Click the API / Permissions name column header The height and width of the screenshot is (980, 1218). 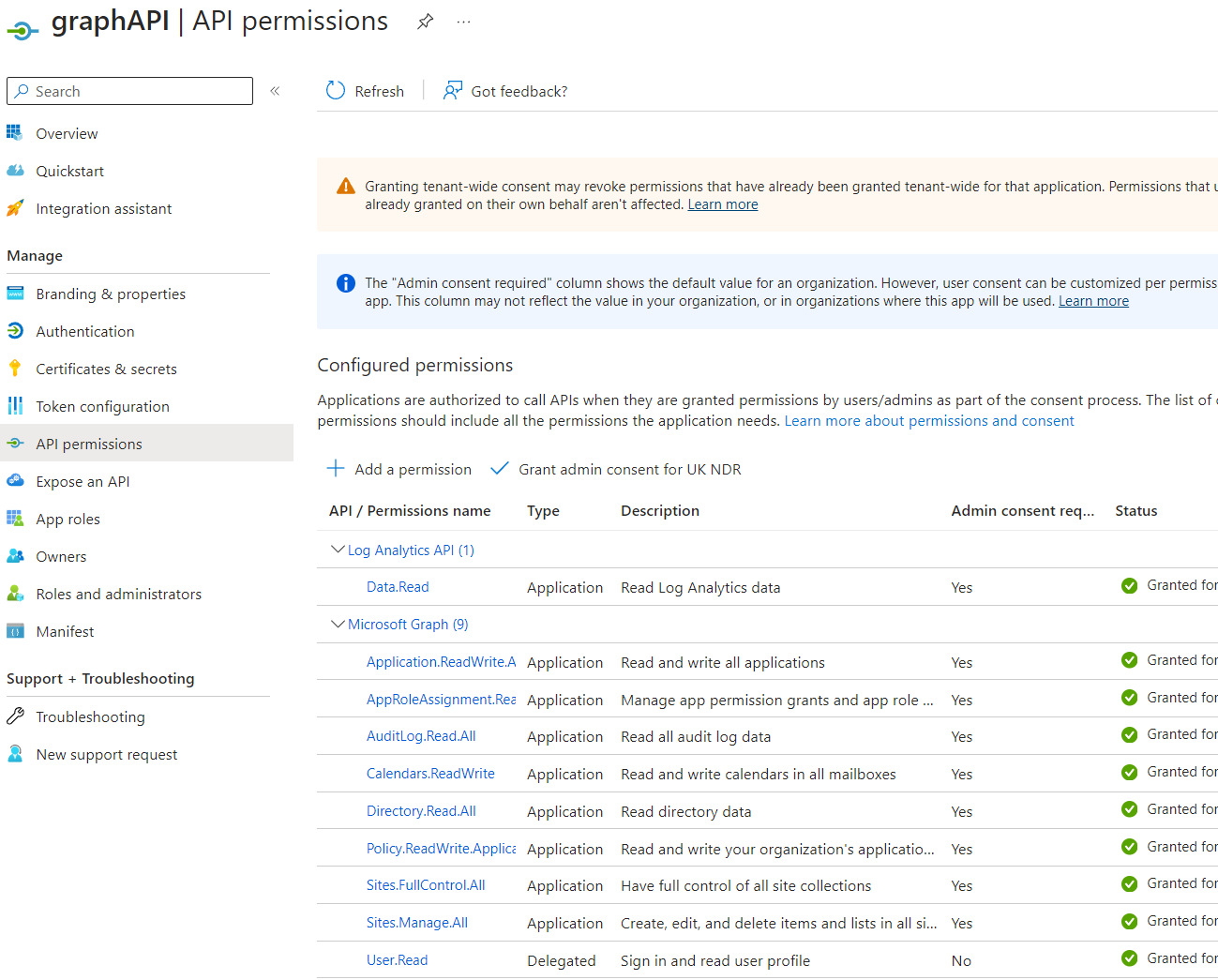pyautogui.click(x=410, y=511)
